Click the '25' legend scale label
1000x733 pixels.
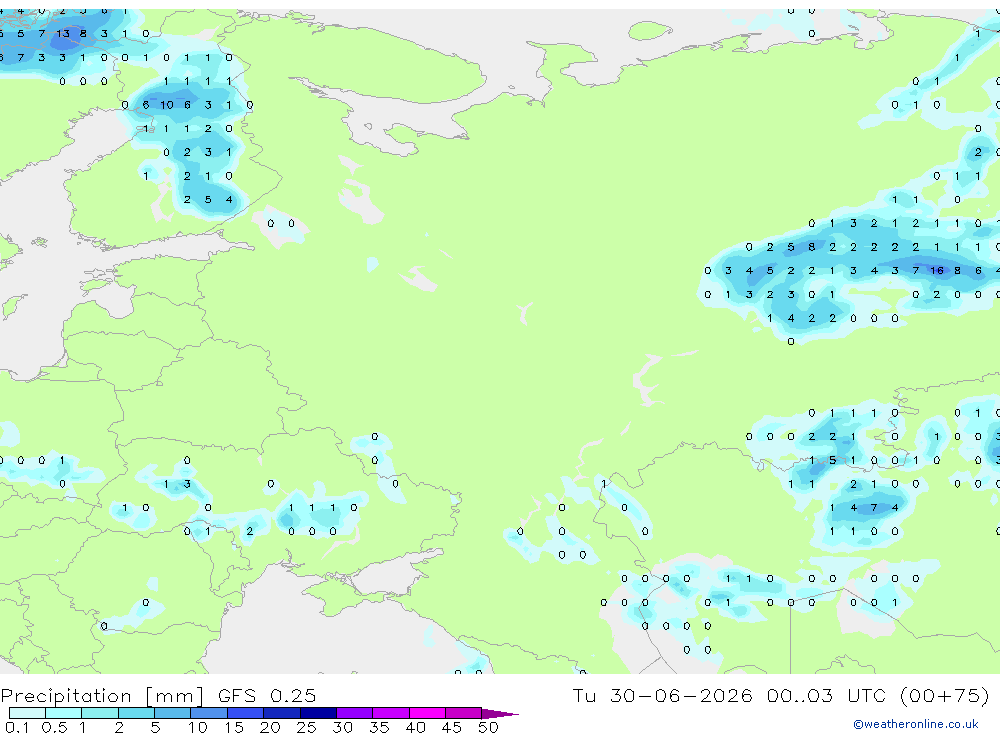(306, 727)
